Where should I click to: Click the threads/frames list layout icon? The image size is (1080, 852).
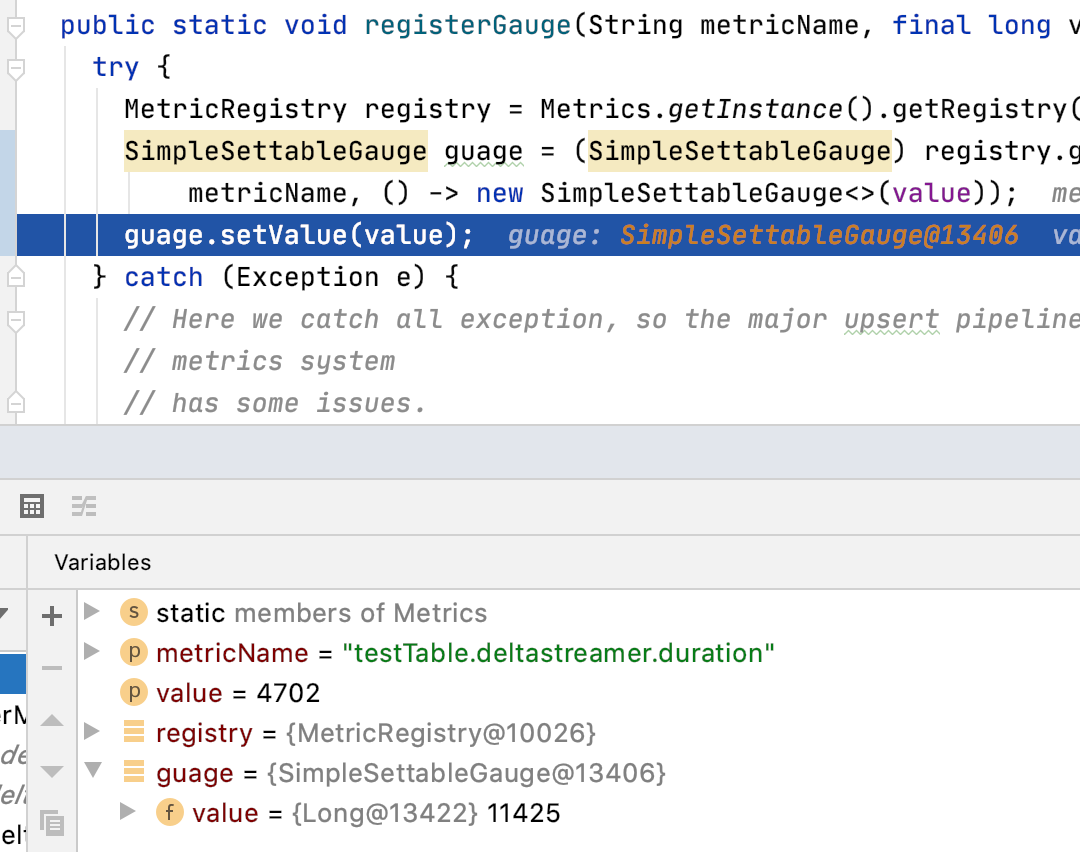pos(84,506)
